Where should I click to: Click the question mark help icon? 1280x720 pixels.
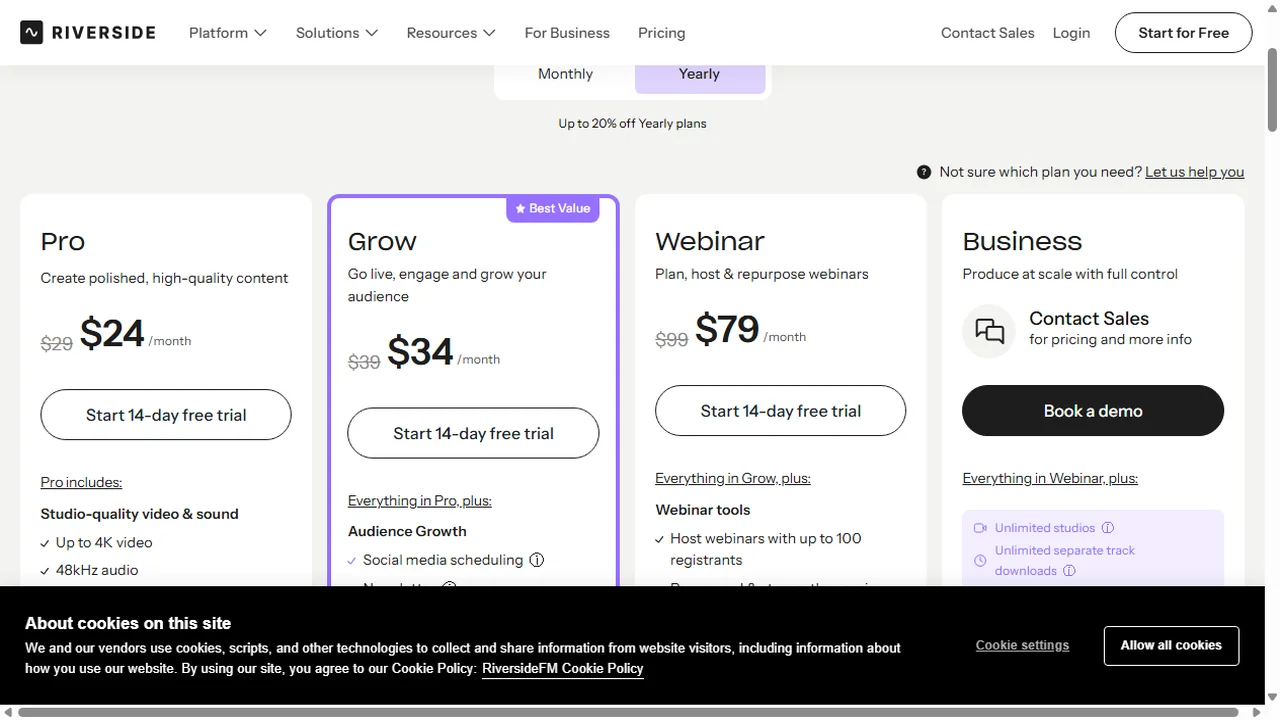pyautogui.click(x=924, y=172)
